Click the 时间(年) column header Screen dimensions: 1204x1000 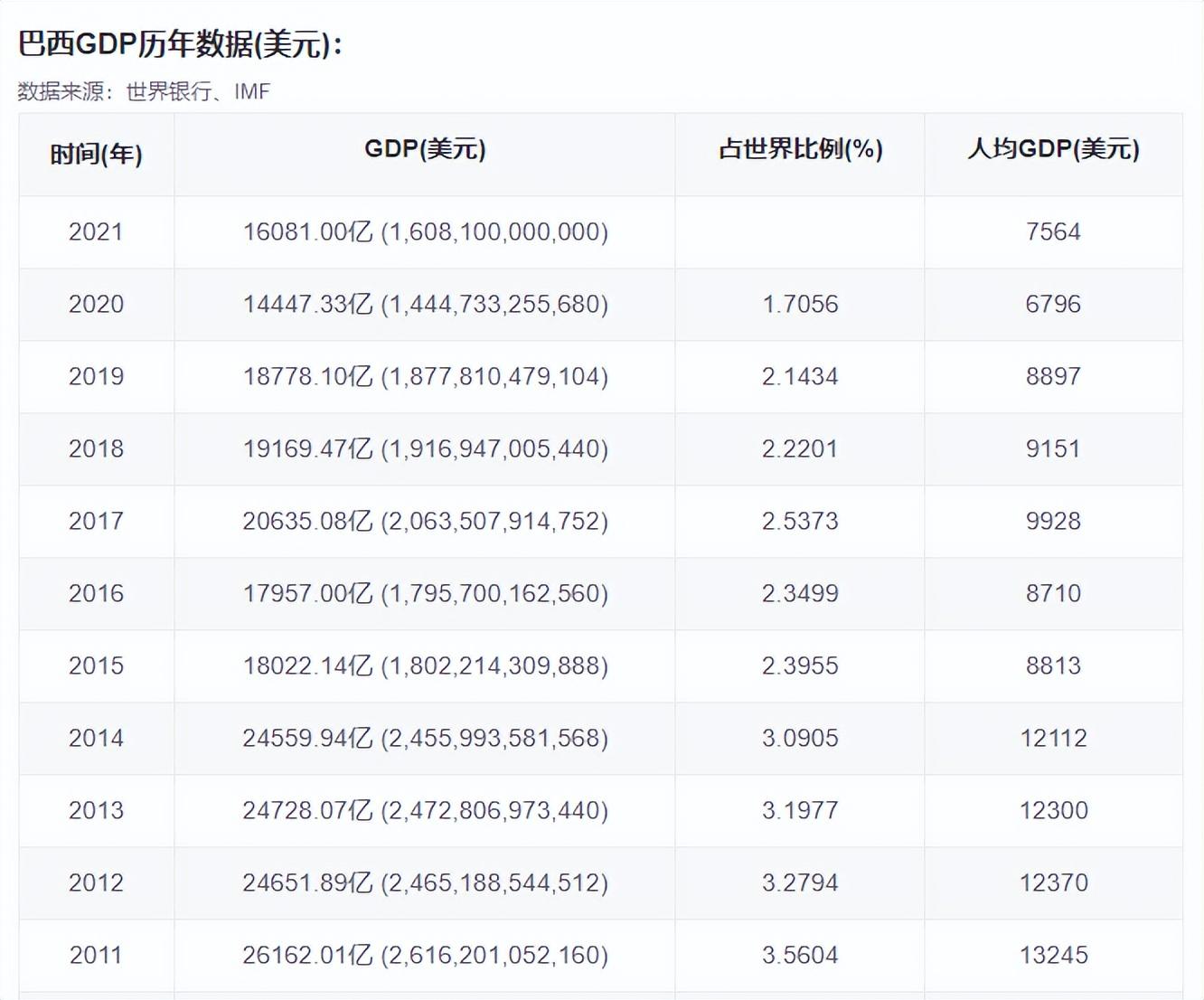coord(96,154)
